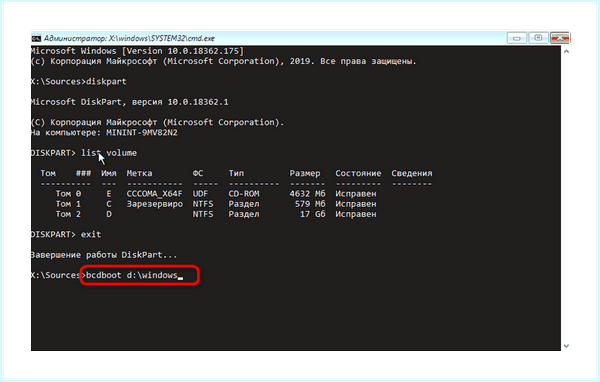The width and height of the screenshot is (600, 382).
Task: Click the copyright line with '2019. Все права защищены.'
Action: (x=223, y=61)
